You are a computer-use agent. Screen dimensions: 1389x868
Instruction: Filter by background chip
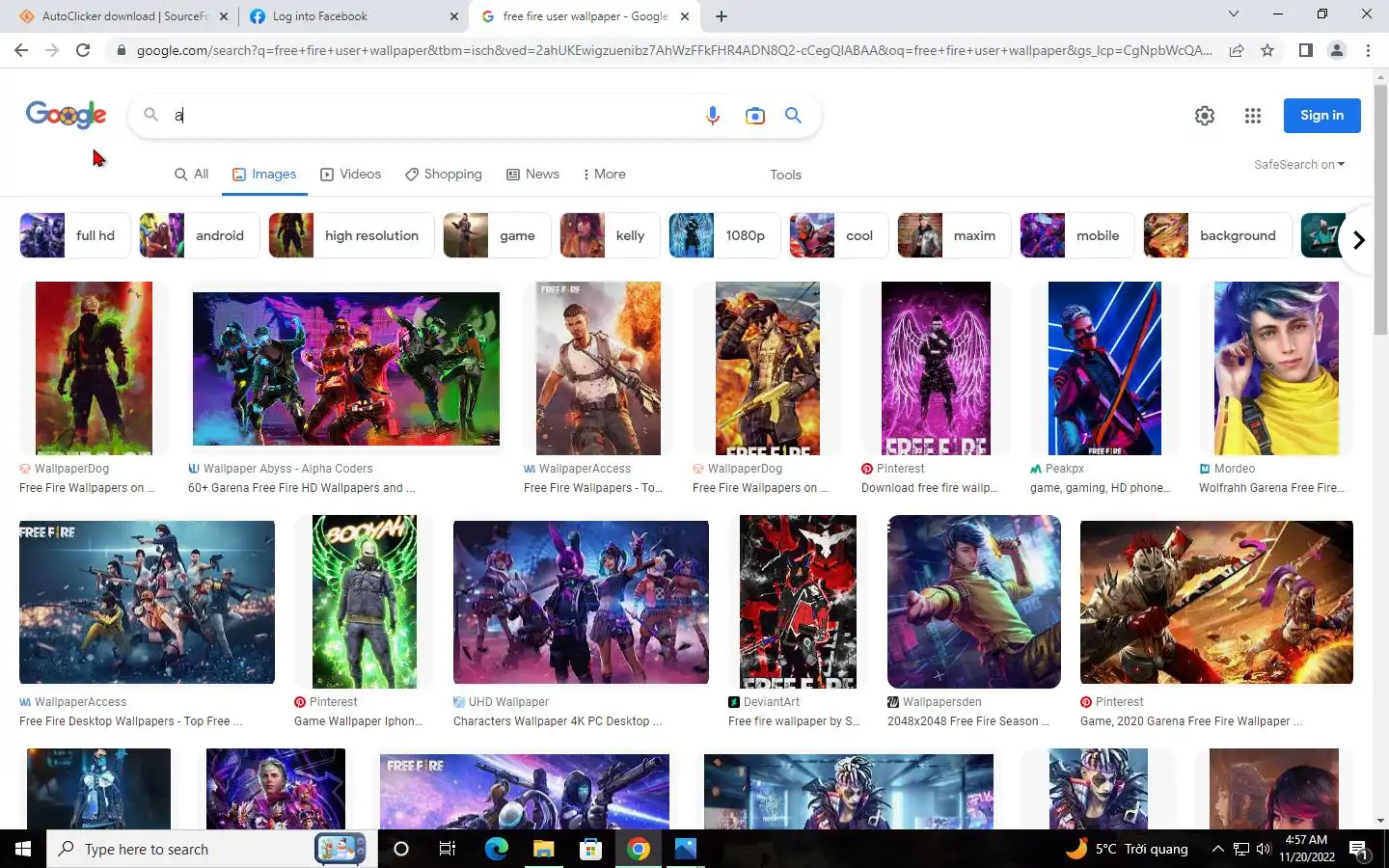(x=1217, y=235)
